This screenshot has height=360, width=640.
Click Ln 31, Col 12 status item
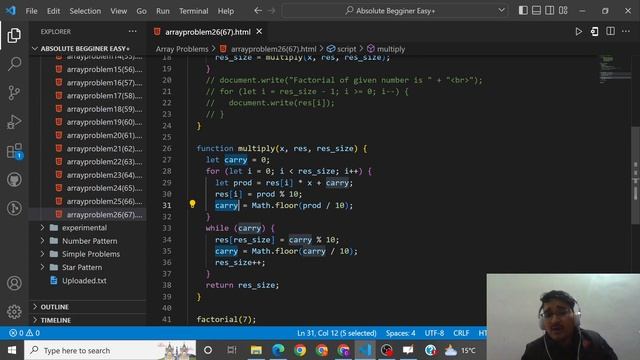[337, 333]
